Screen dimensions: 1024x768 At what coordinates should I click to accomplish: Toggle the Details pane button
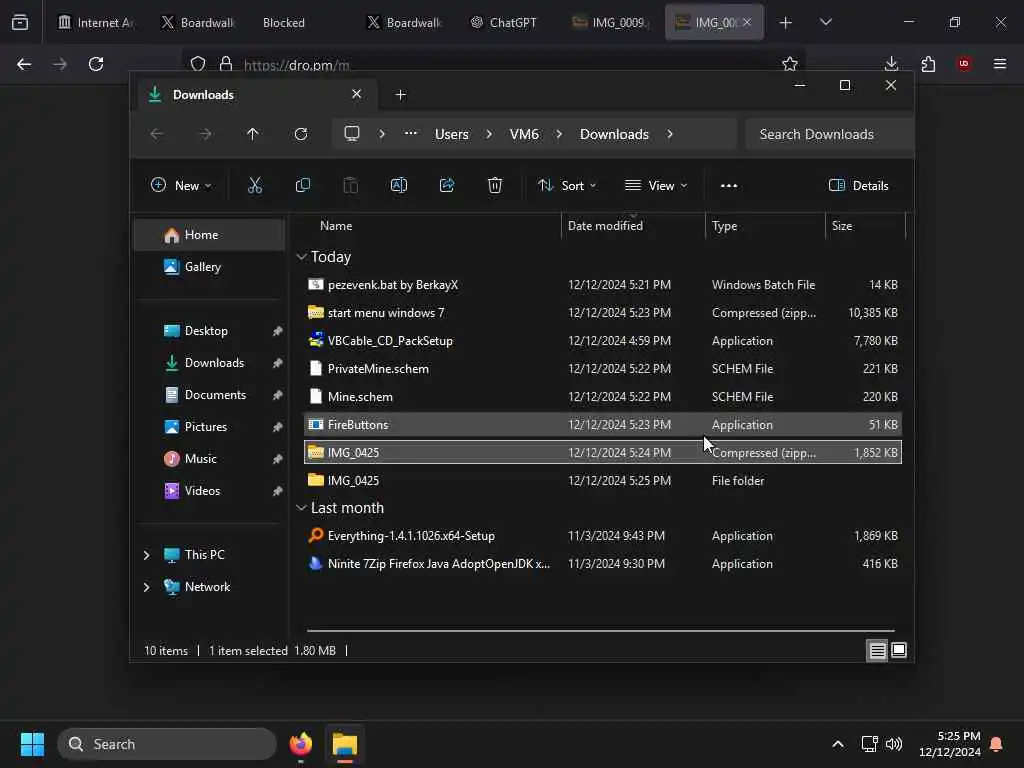(x=858, y=185)
